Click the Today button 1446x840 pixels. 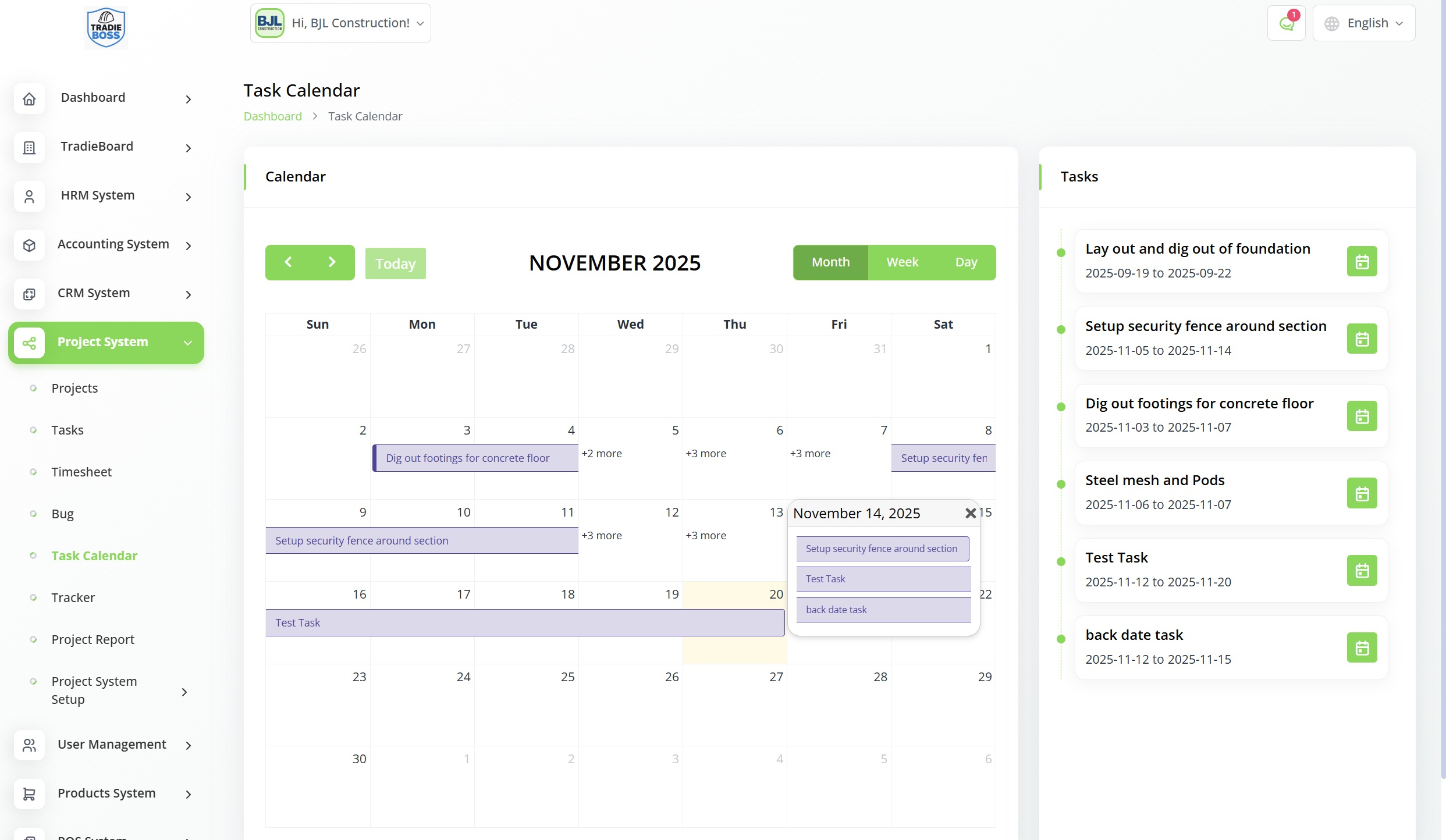coord(395,264)
